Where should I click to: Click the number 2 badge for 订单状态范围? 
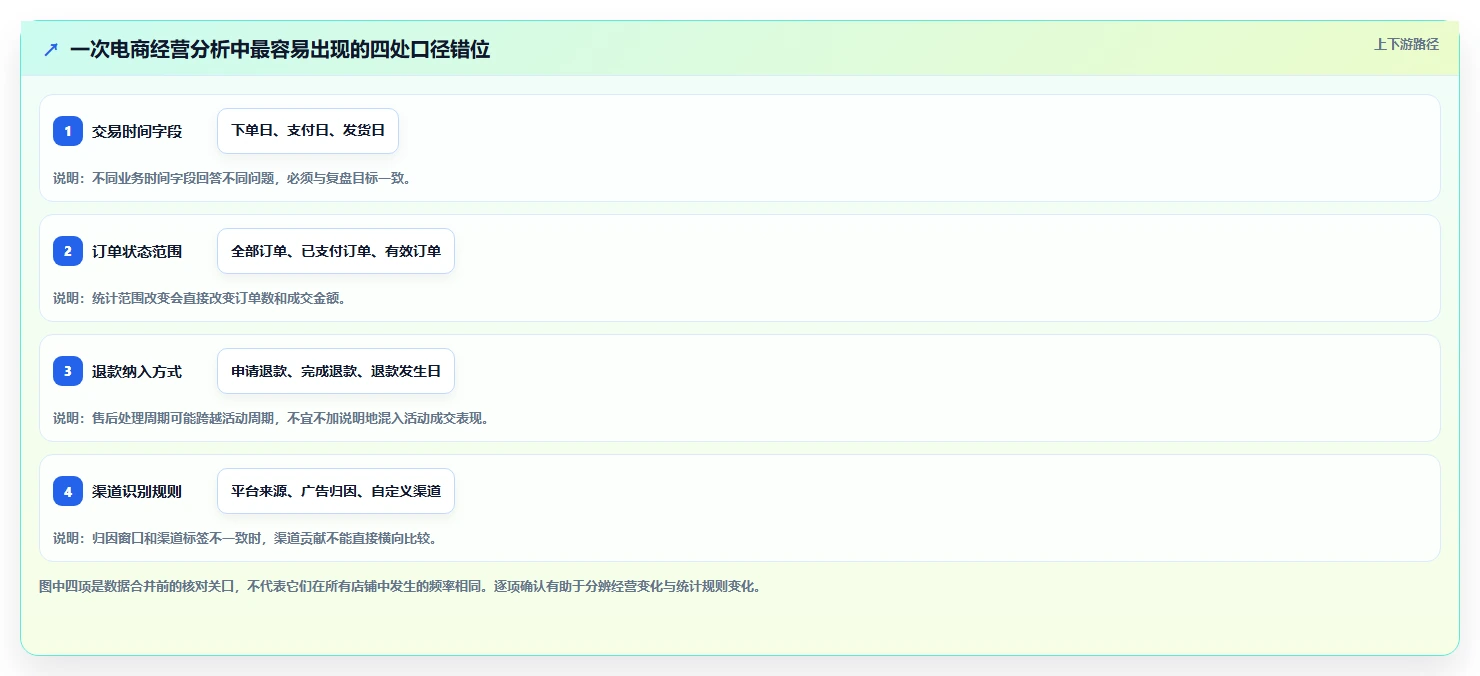[x=68, y=251]
